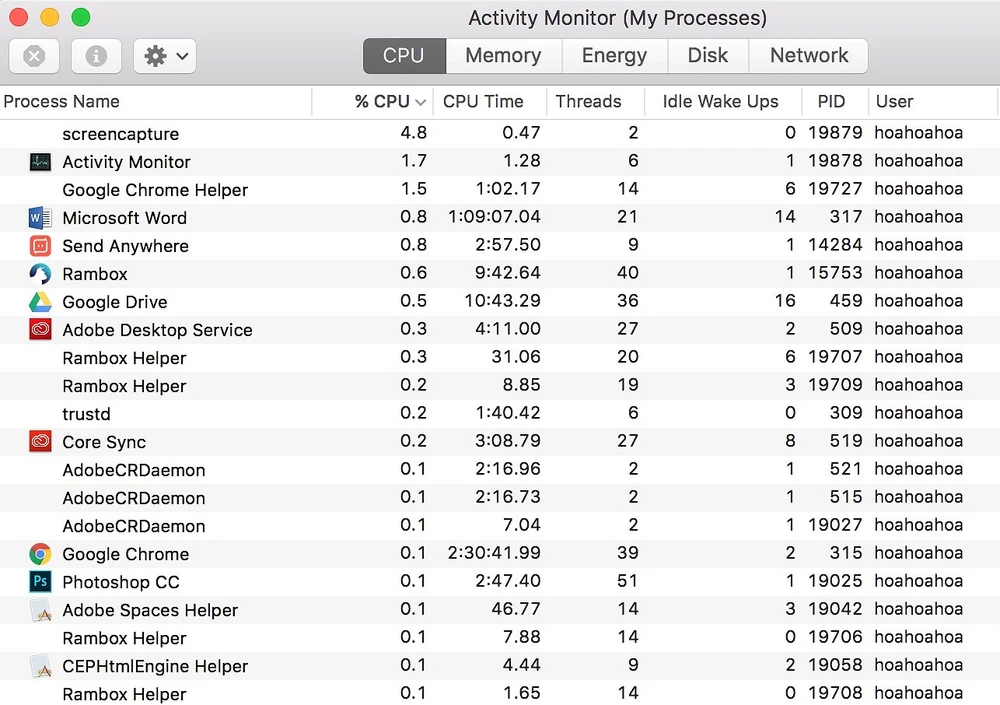Click the Adobe Desktop Service icon
This screenshot has width=1000, height=705.
click(40, 330)
